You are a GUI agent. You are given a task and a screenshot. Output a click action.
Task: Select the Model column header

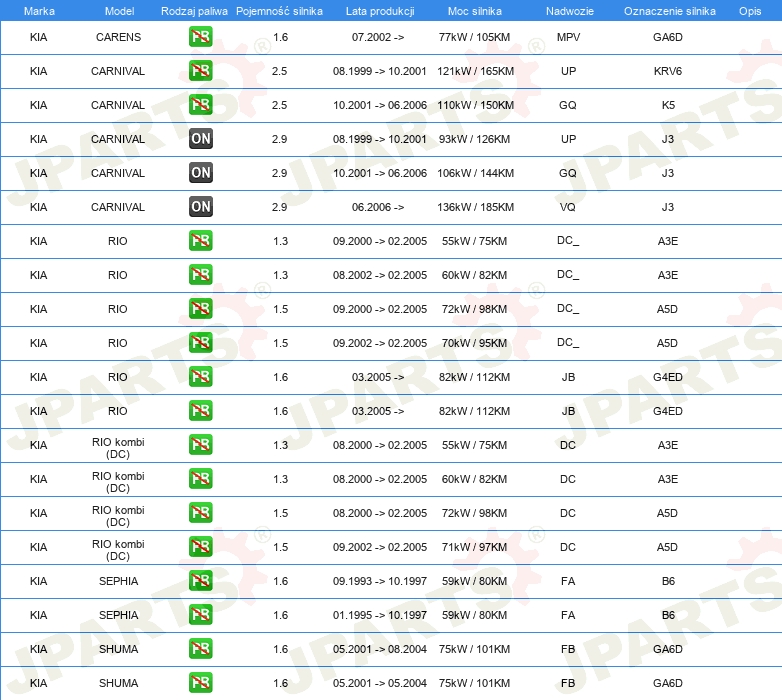(119, 11)
